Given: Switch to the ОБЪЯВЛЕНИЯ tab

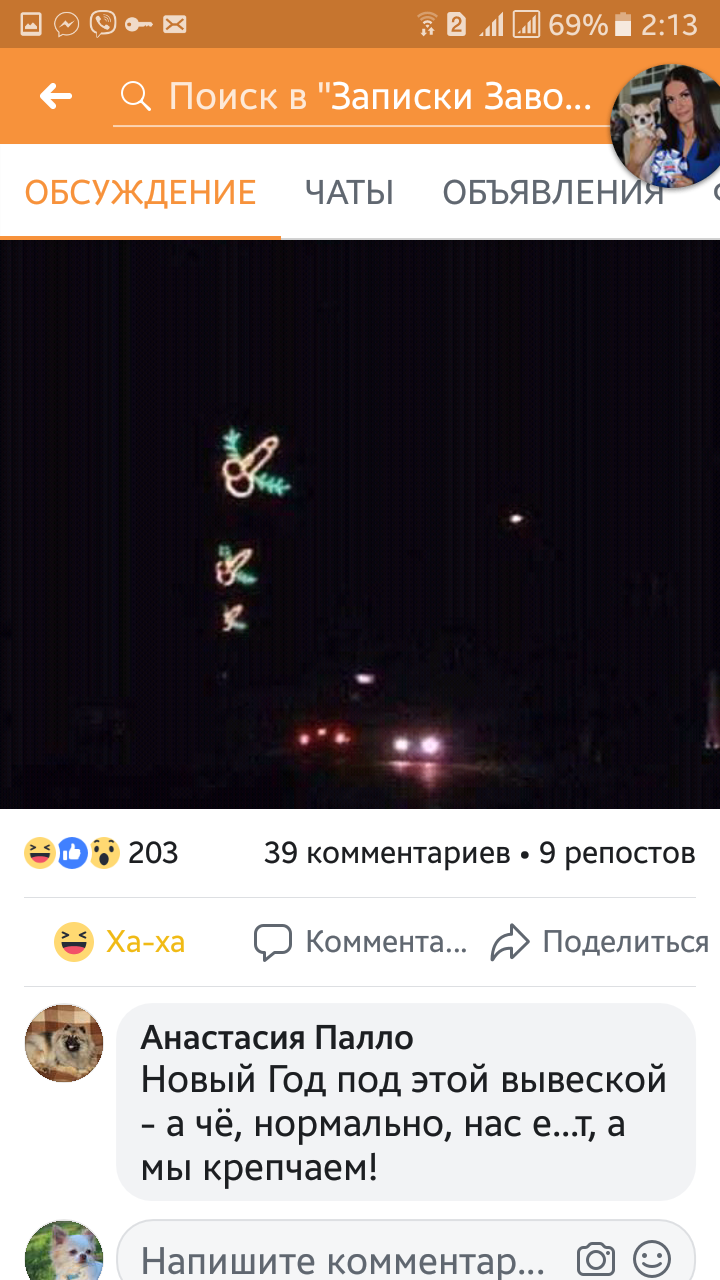Looking at the screenshot, I should coord(553,192).
